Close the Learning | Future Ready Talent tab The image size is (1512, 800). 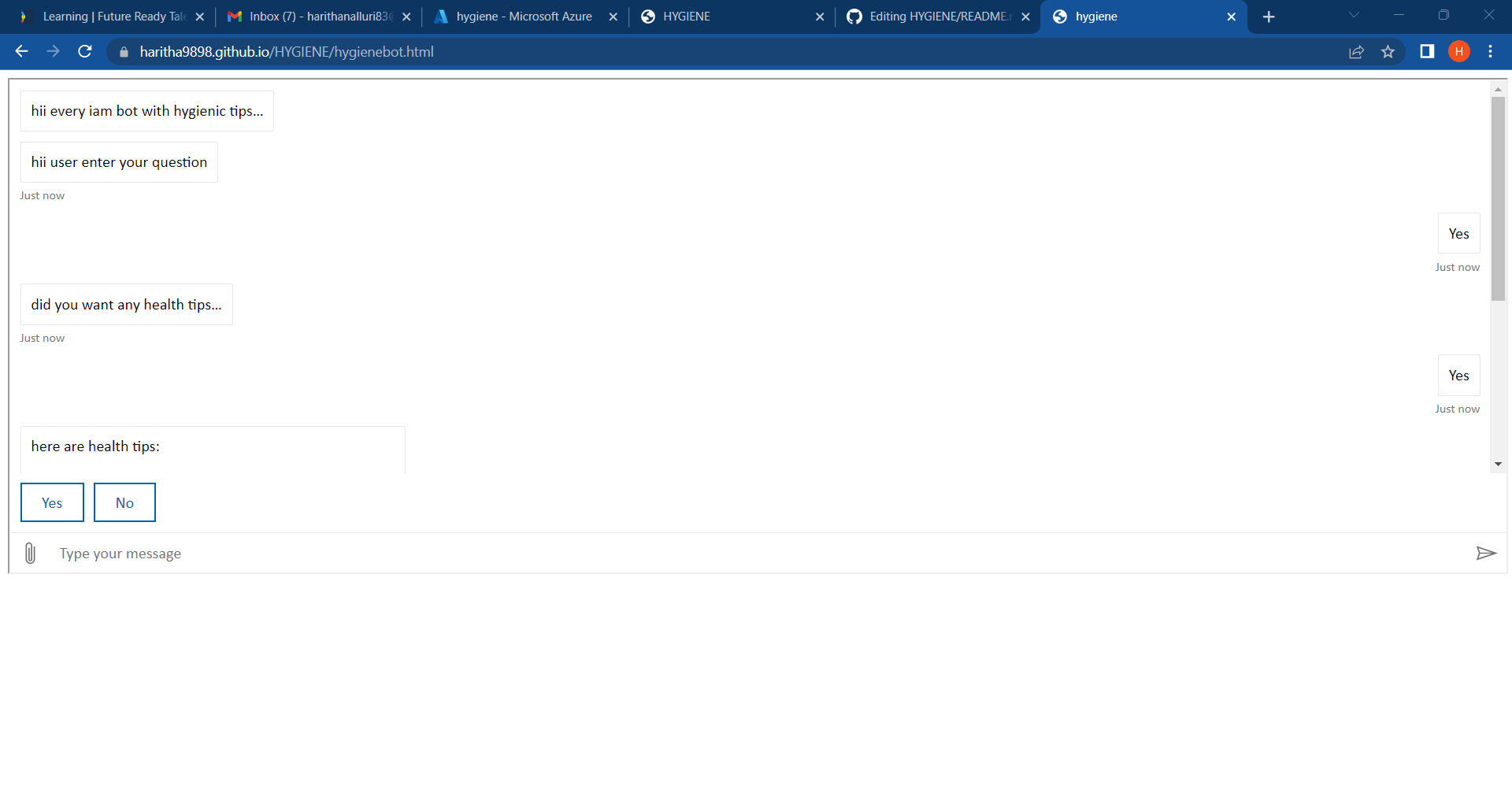199,17
